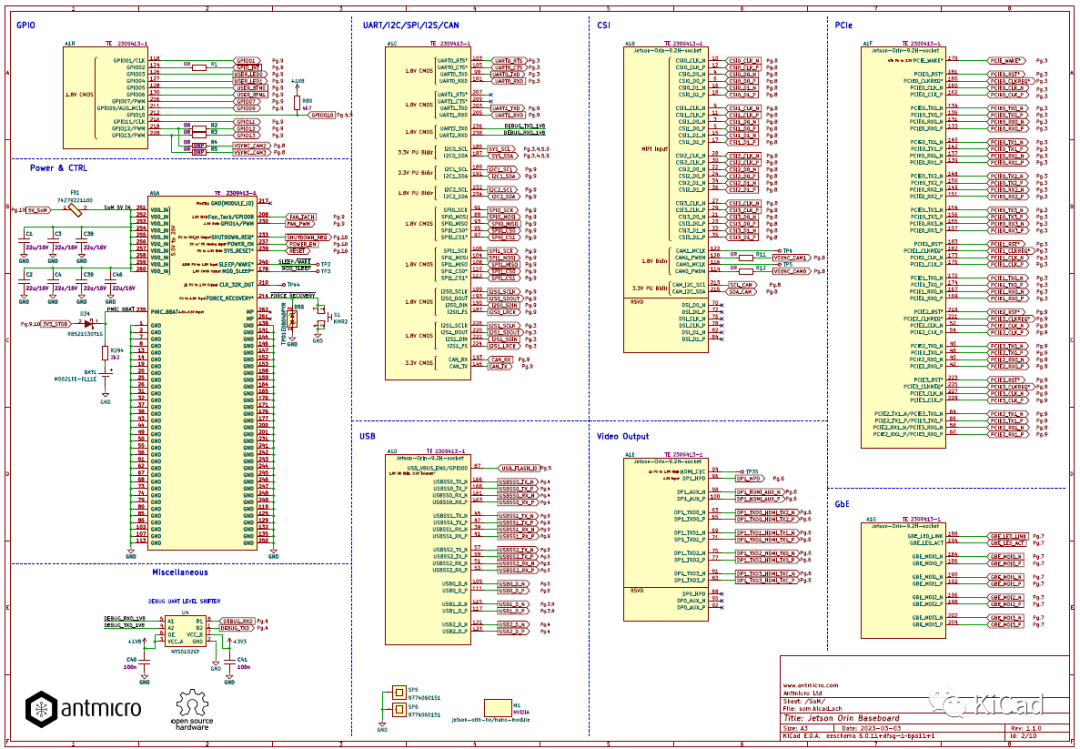This screenshot has height=749, width=1080.
Task: Click the Power & CTRL section title
Action: point(59,168)
